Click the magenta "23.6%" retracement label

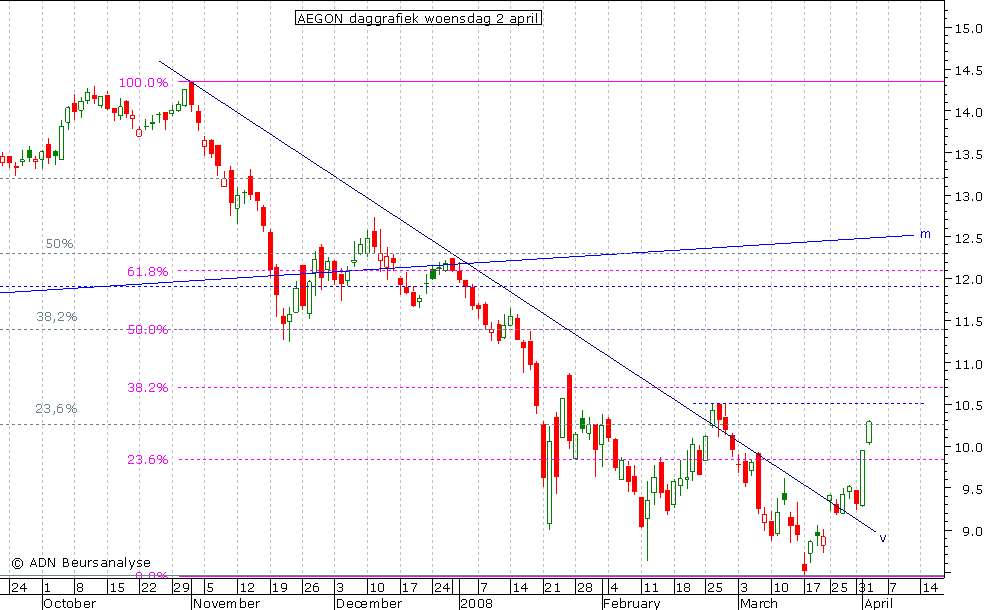tap(148, 459)
